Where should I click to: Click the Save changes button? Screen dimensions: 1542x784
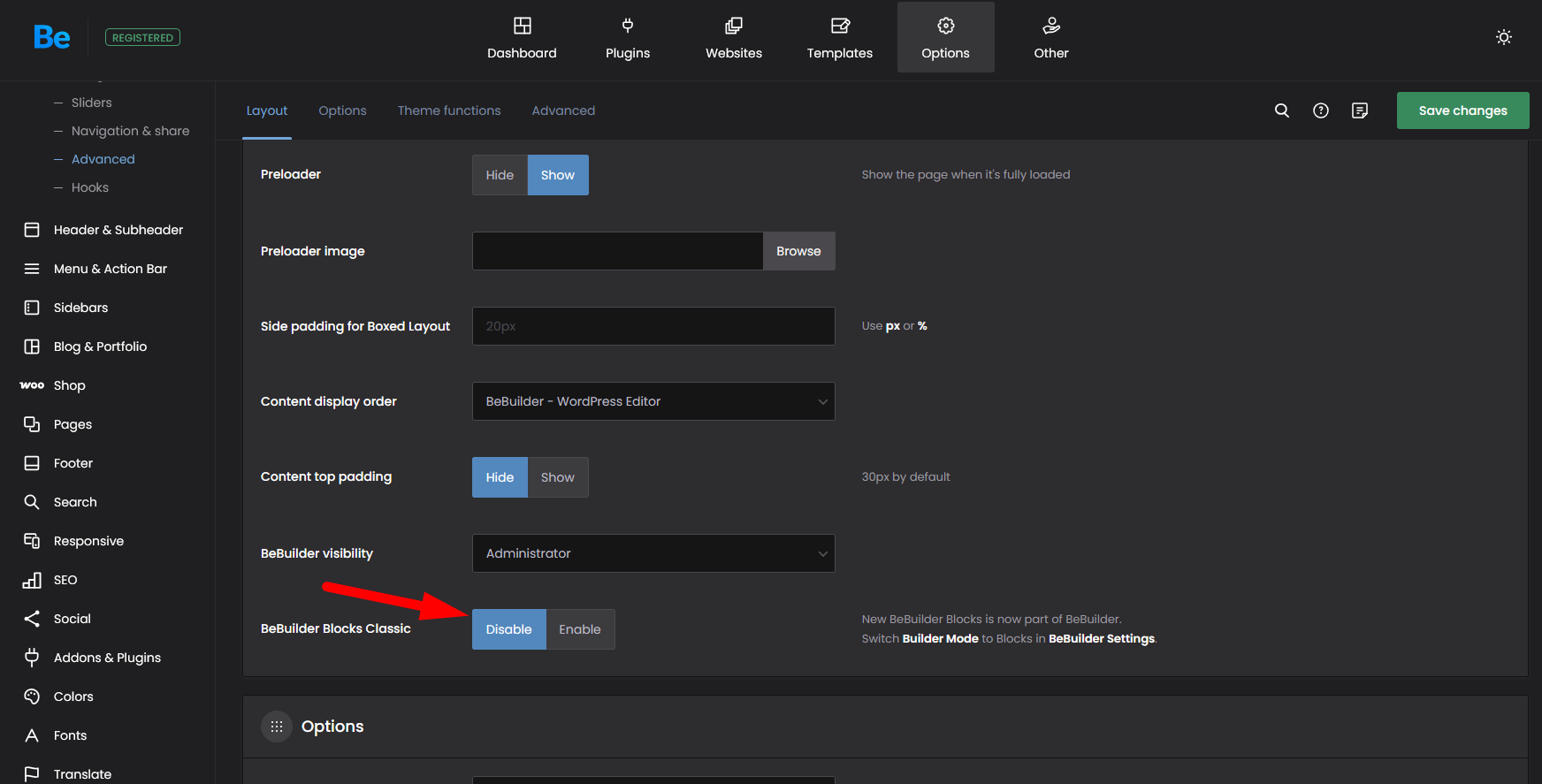(x=1462, y=110)
